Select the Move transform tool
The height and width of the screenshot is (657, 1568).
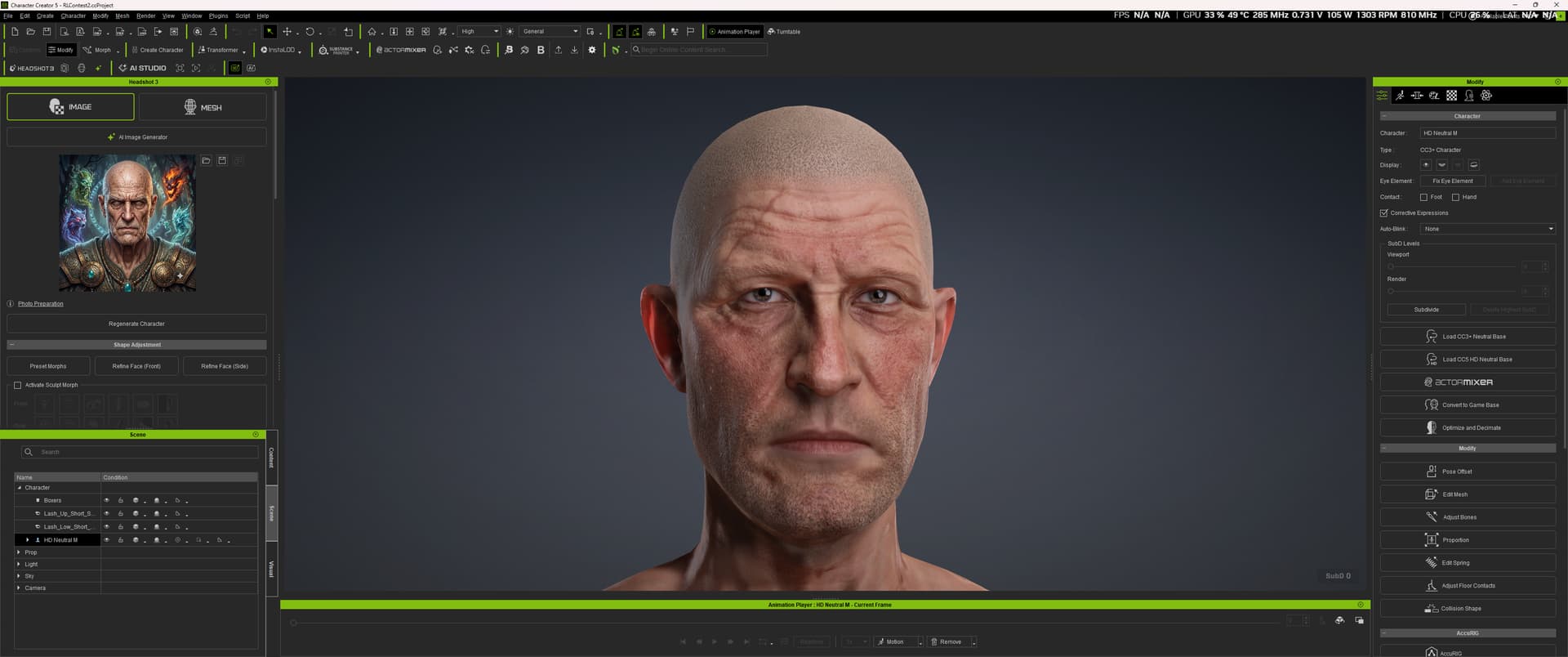click(287, 32)
